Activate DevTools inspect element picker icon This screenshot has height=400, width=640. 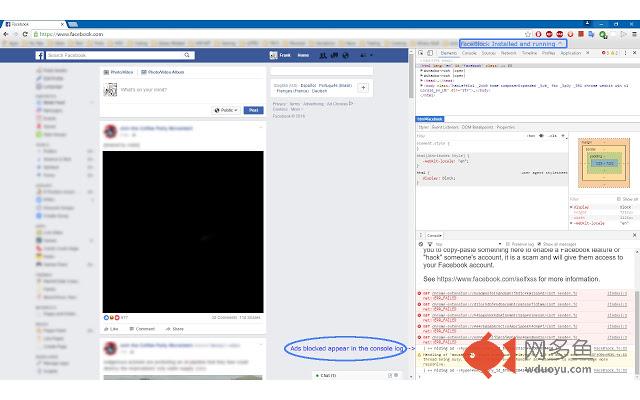[421, 53]
